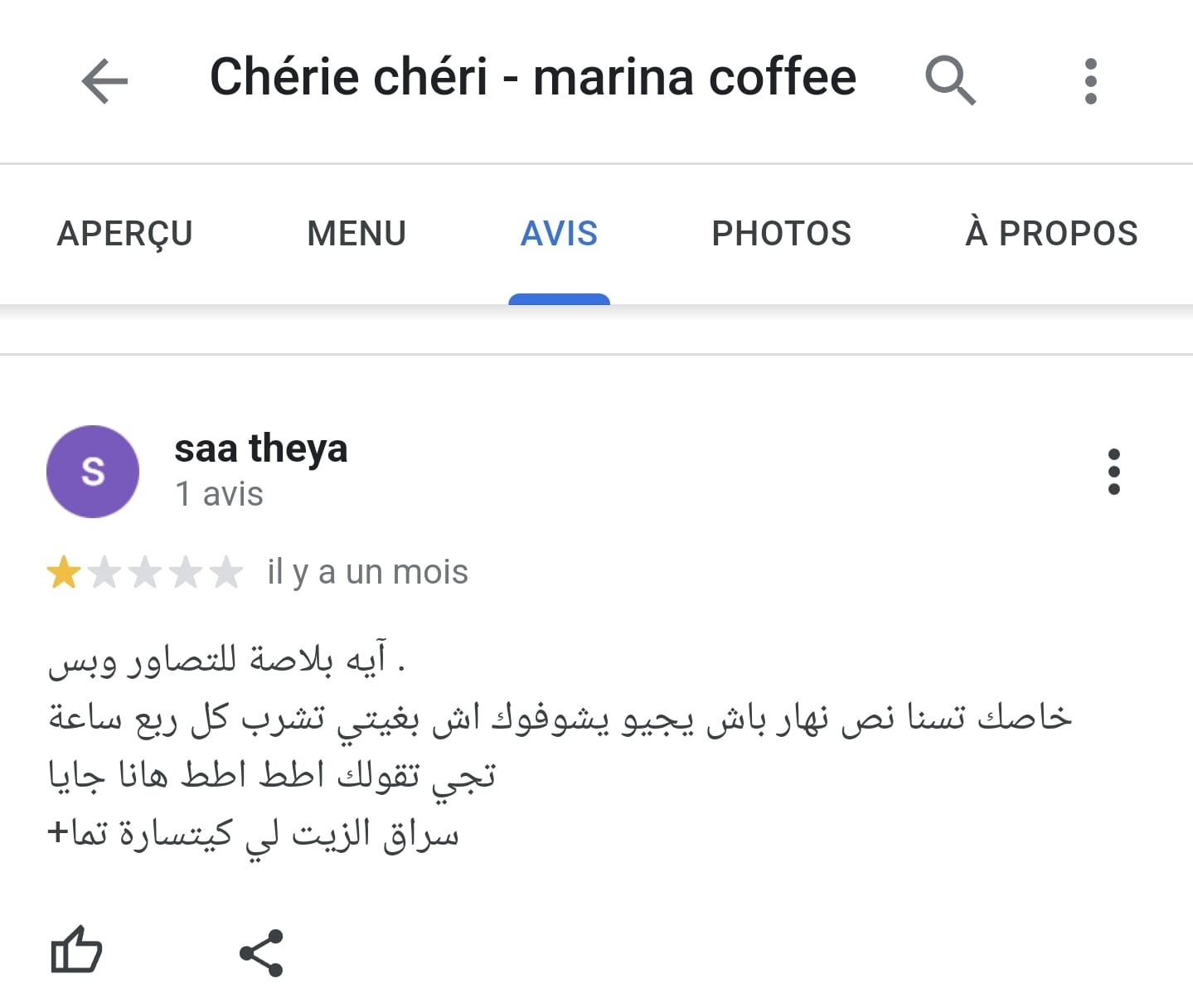Click the gold first rating star
The height and width of the screenshot is (1008, 1193).
(x=64, y=573)
